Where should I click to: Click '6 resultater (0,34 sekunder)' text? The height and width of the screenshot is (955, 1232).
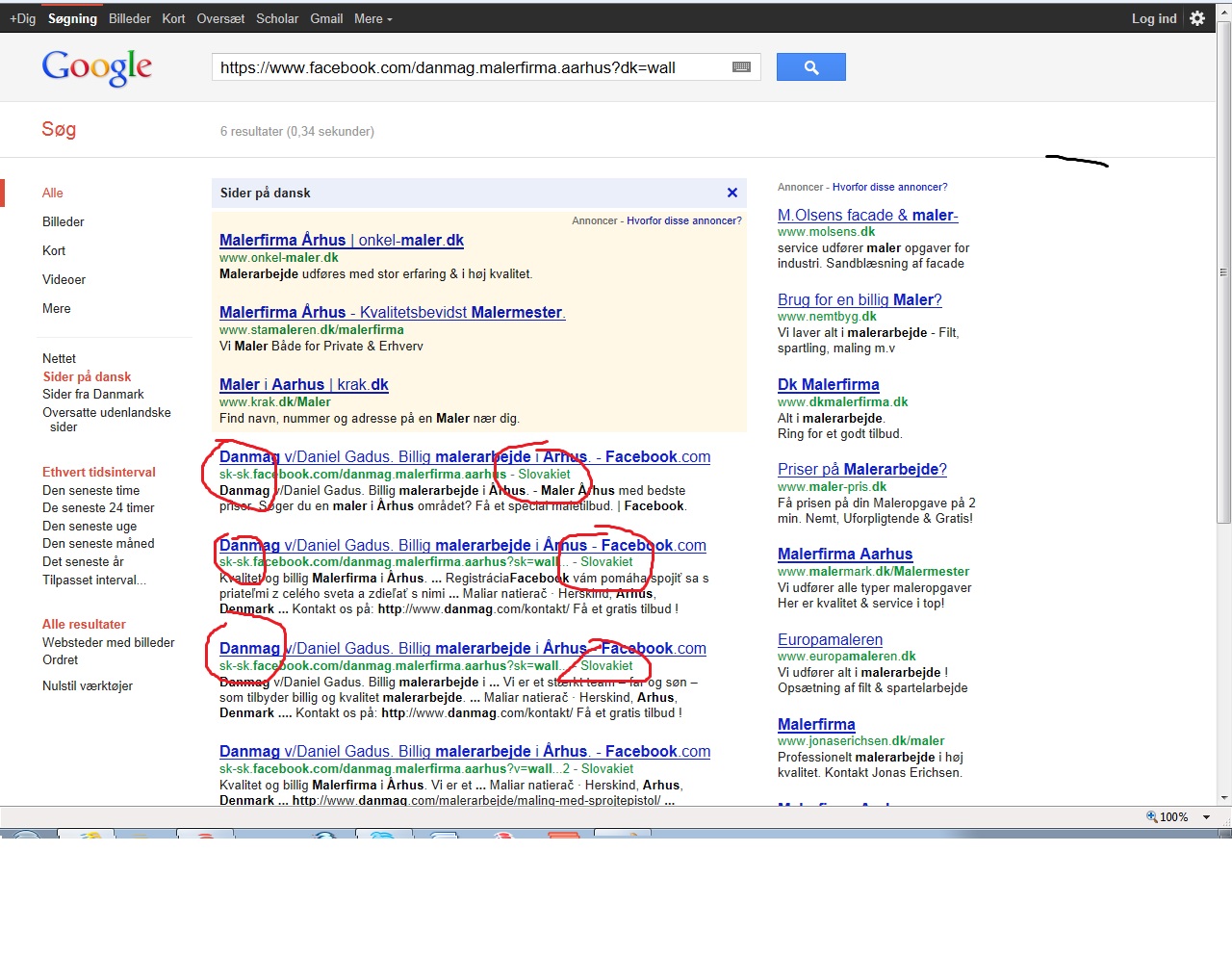click(297, 131)
